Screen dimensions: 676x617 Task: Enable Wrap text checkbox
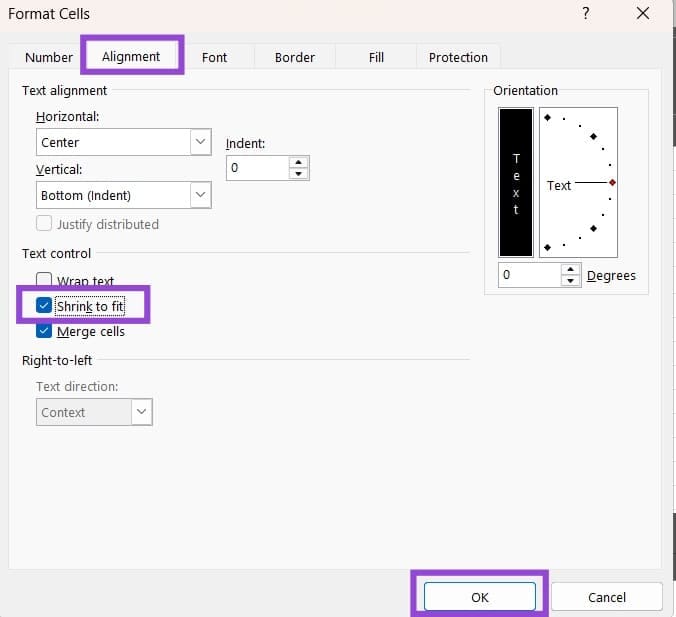tap(44, 281)
